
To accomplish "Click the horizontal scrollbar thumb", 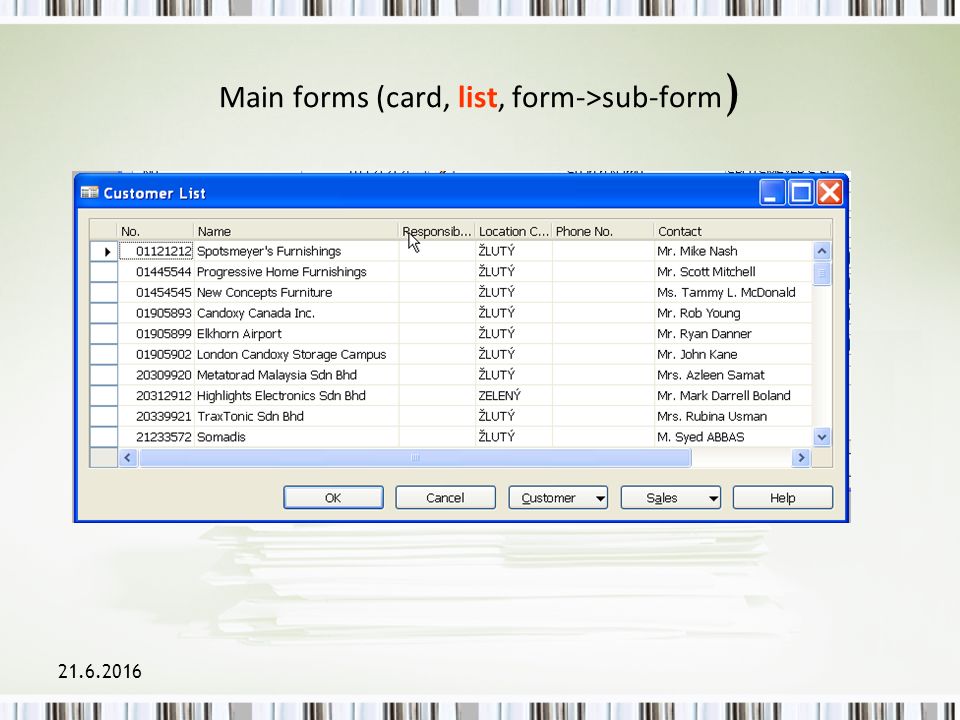I will point(415,457).
